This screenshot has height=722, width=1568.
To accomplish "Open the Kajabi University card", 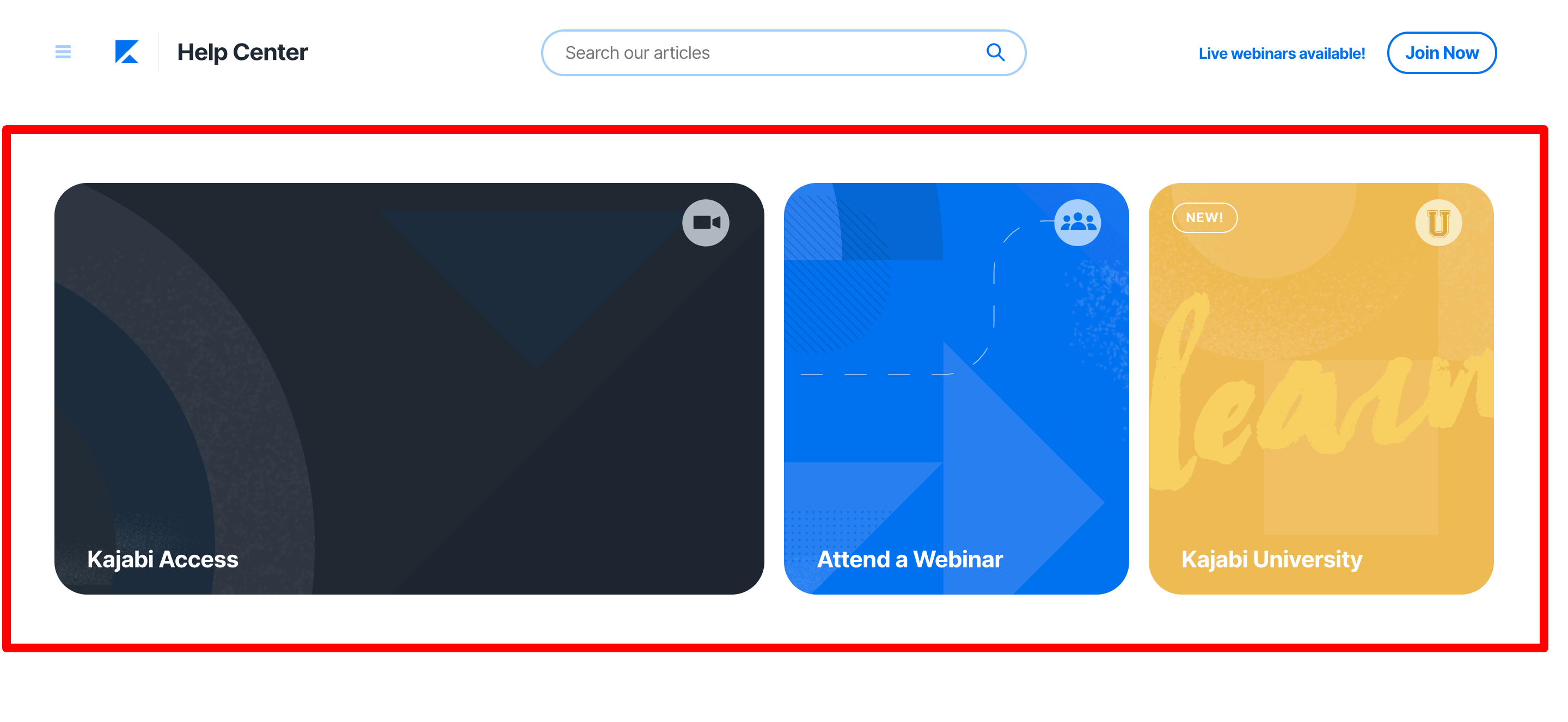I will click(x=1320, y=388).
